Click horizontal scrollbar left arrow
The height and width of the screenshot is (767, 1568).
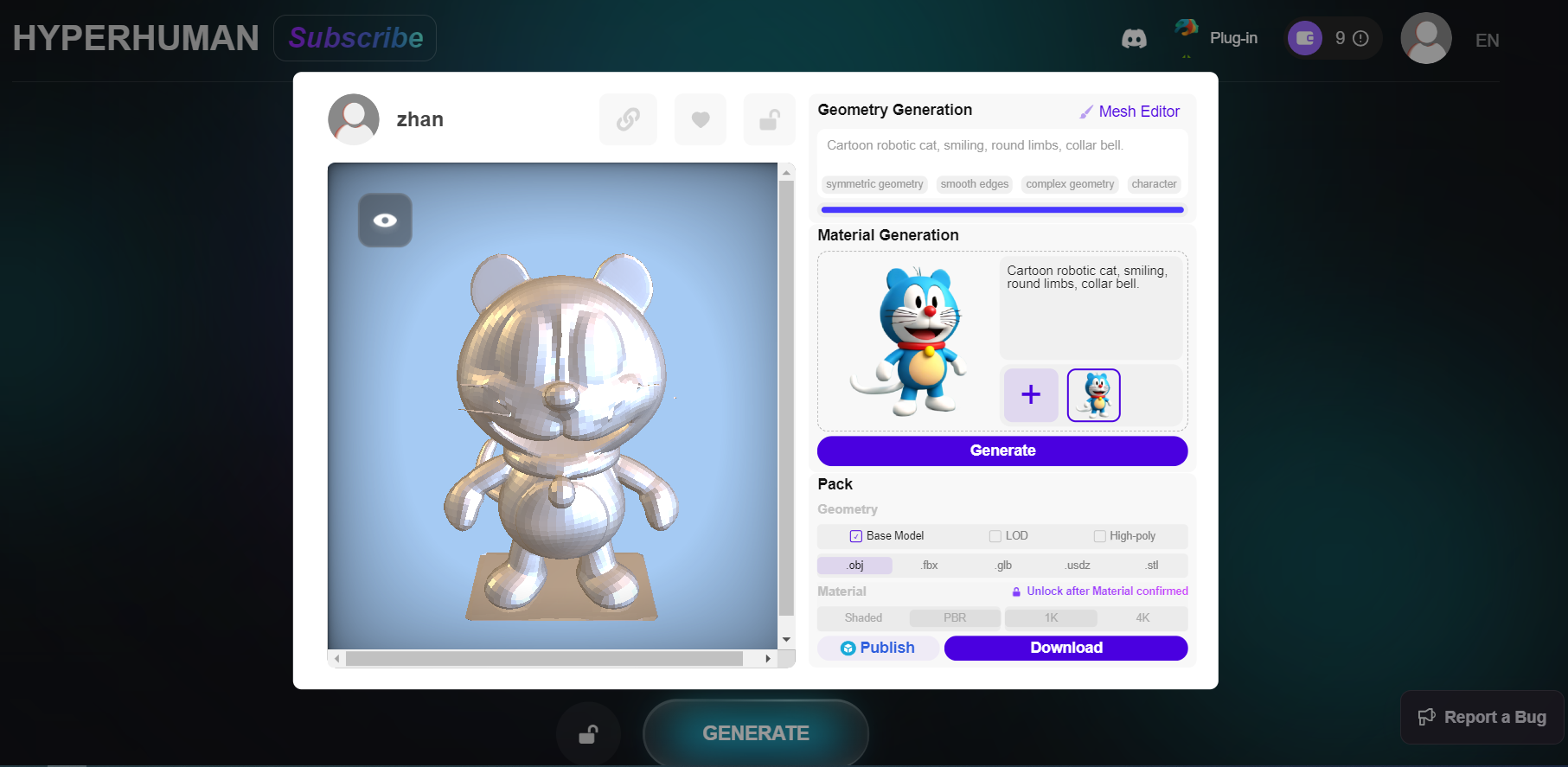point(337,659)
